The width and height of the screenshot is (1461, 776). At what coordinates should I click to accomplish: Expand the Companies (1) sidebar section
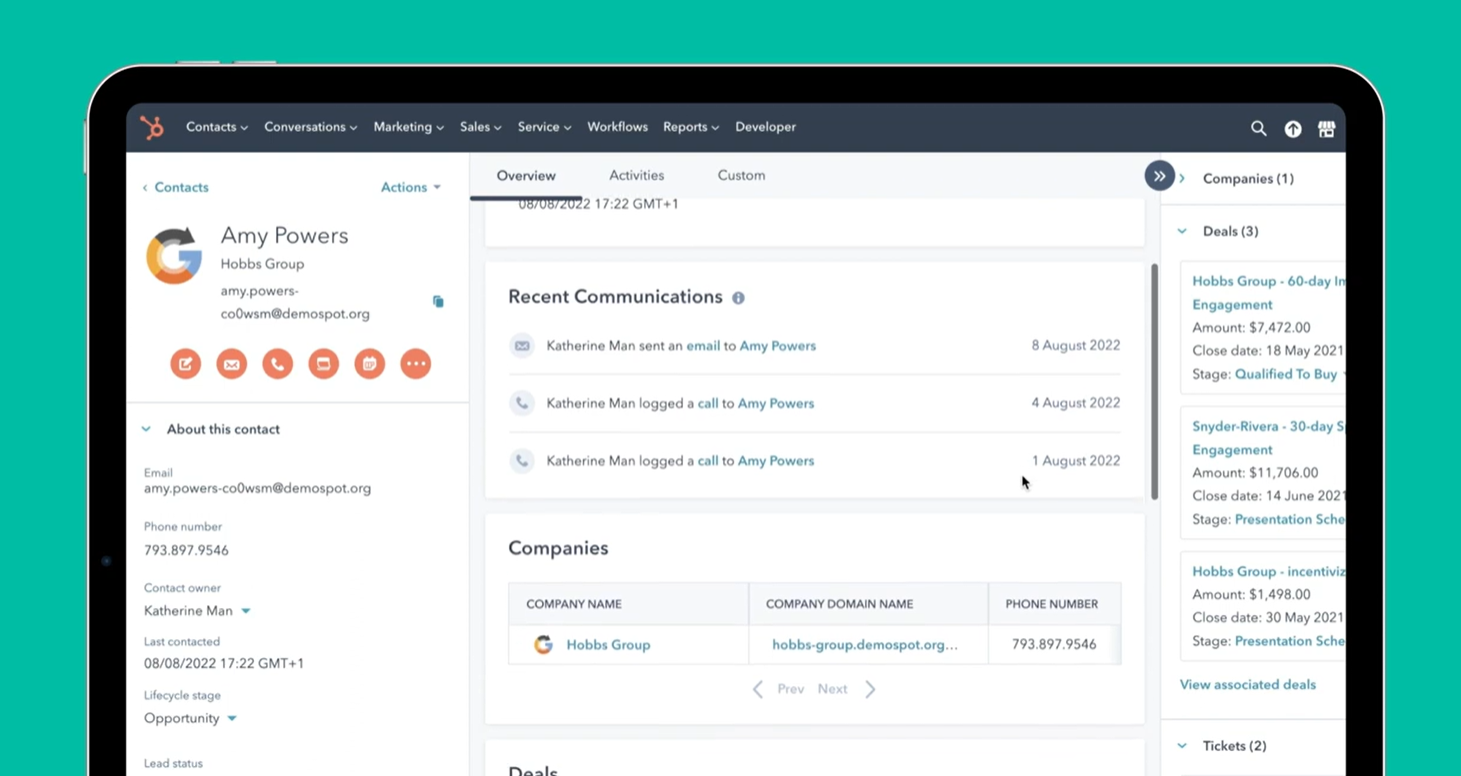[1182, 179]
